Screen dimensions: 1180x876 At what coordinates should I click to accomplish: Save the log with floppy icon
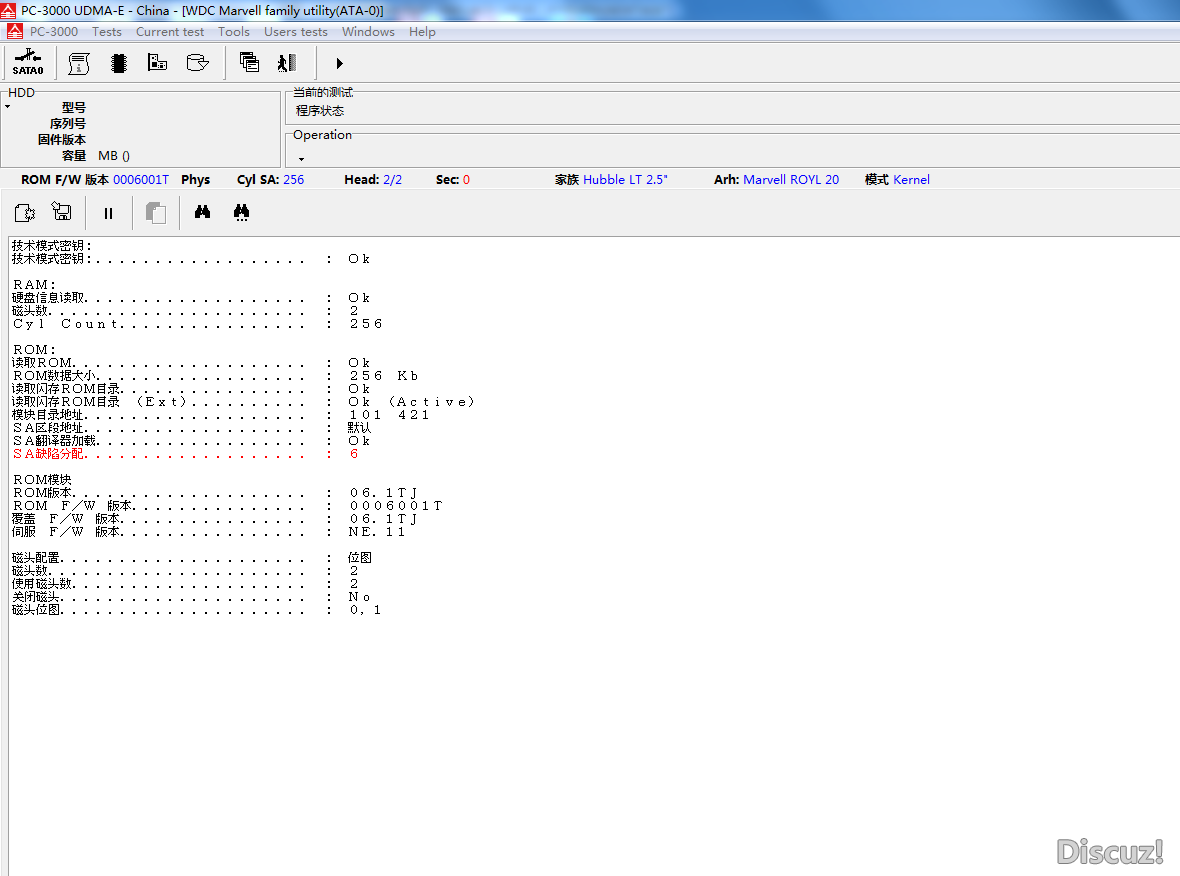coord(62,212)
